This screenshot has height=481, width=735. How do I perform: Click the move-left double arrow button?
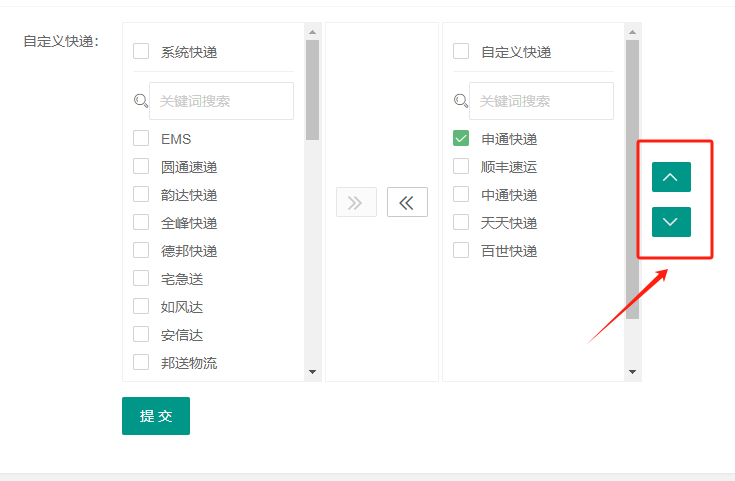coord(407,202)
